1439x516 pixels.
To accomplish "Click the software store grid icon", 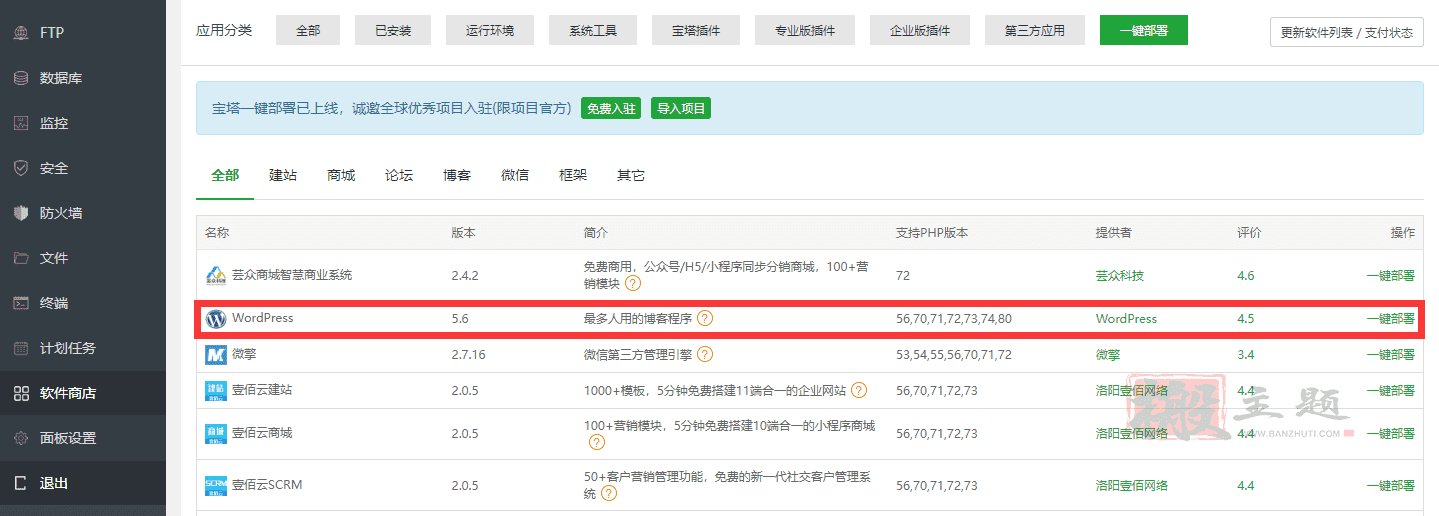I will point(21,393).
